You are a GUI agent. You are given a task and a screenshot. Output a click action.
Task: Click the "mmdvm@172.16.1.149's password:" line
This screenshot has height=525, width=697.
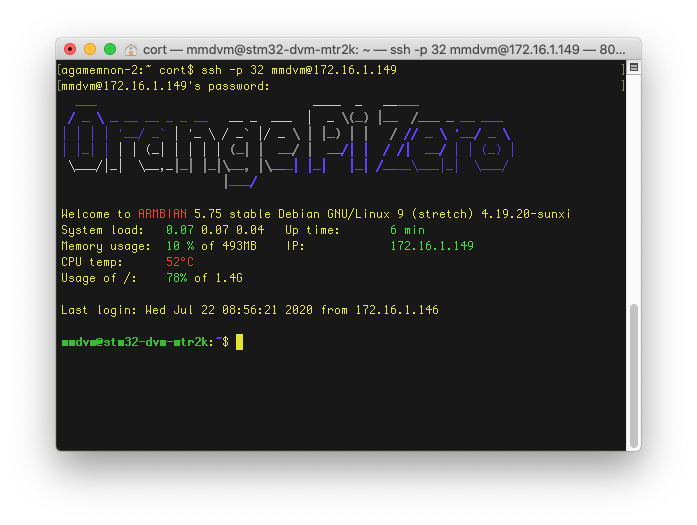click(x=165, y=86)
